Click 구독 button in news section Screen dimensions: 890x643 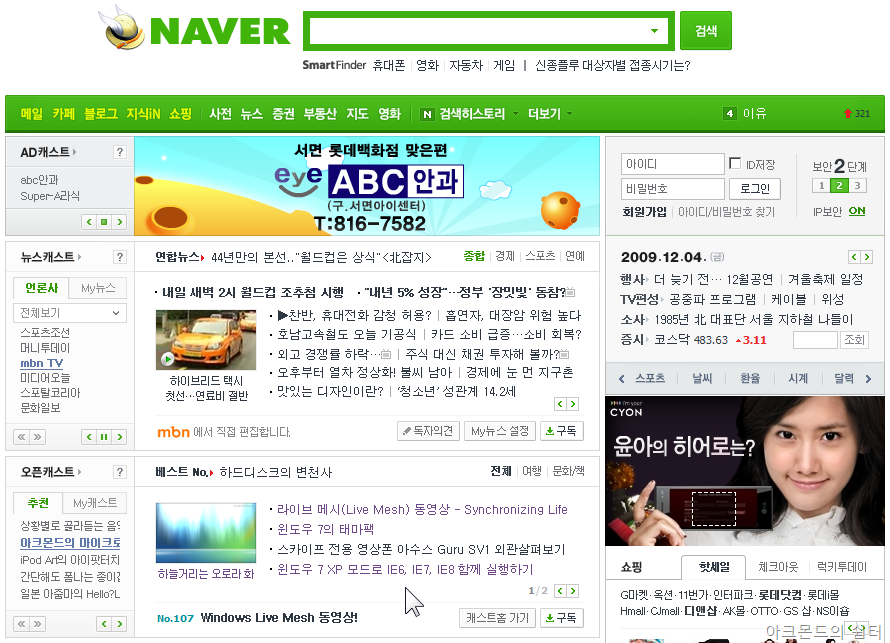tap(561, 431)
